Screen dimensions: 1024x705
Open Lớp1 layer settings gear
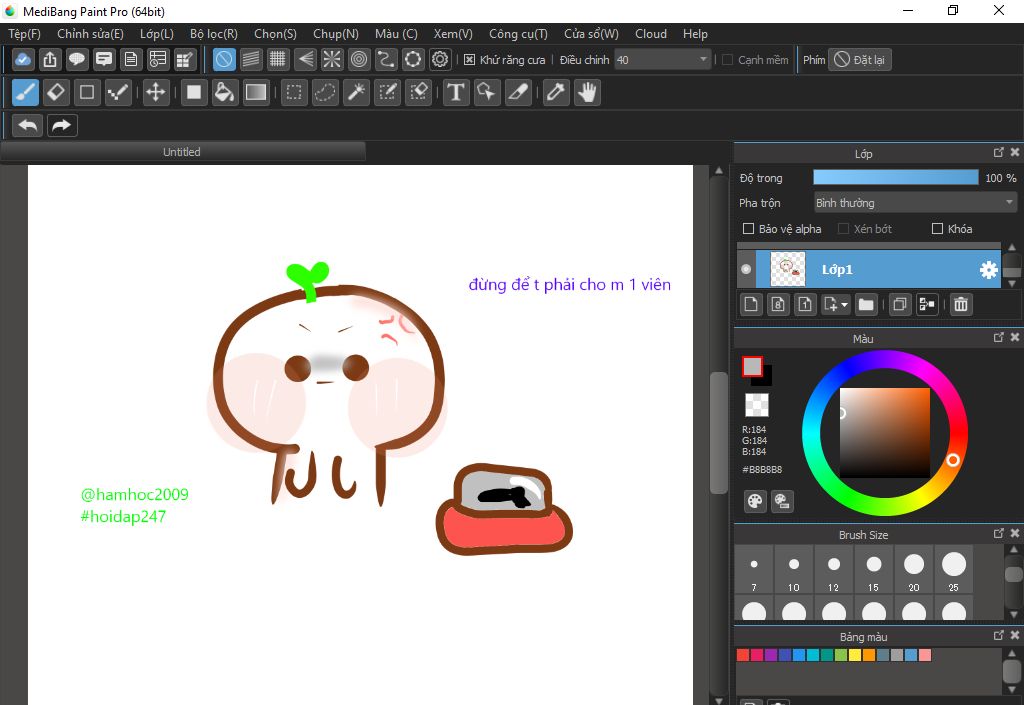(x=989, y=270)
